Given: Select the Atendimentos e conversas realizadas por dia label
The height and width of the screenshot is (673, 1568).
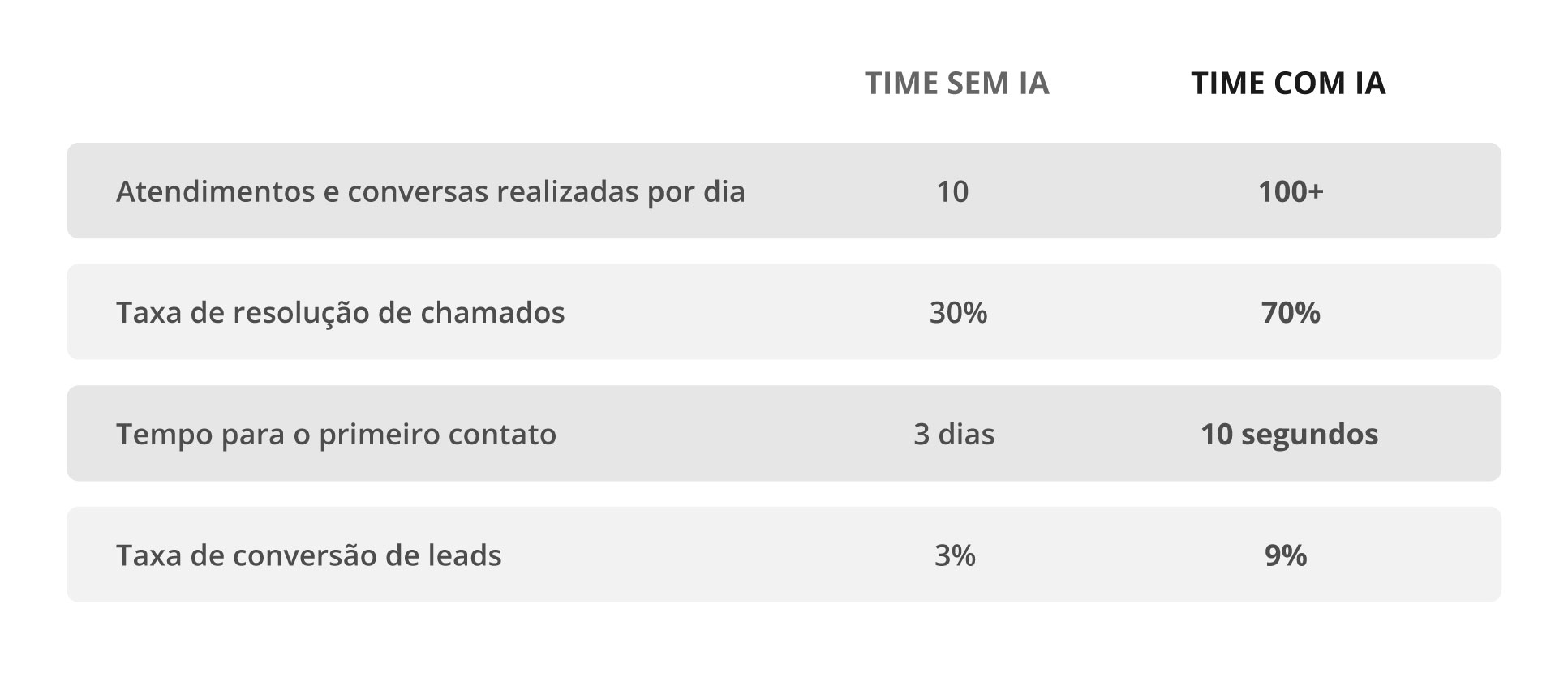Looking at the screenshot, I should tap(431, 192).
